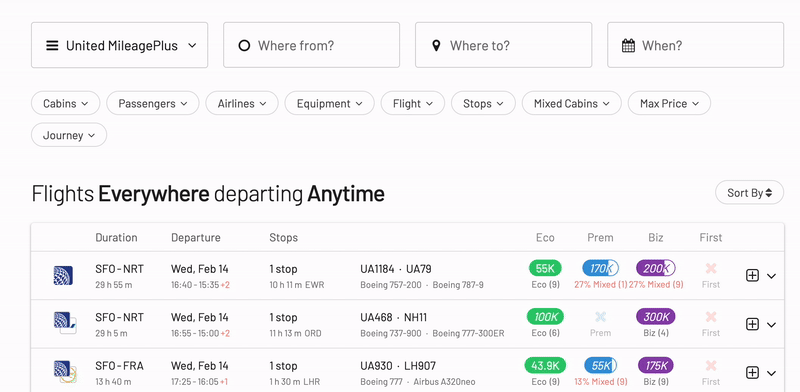Image resolution: width=800 pixels, height=392 pixels.
Task: Focus the Where from? field
Action: pyautogui.click(x=311, y=45)
